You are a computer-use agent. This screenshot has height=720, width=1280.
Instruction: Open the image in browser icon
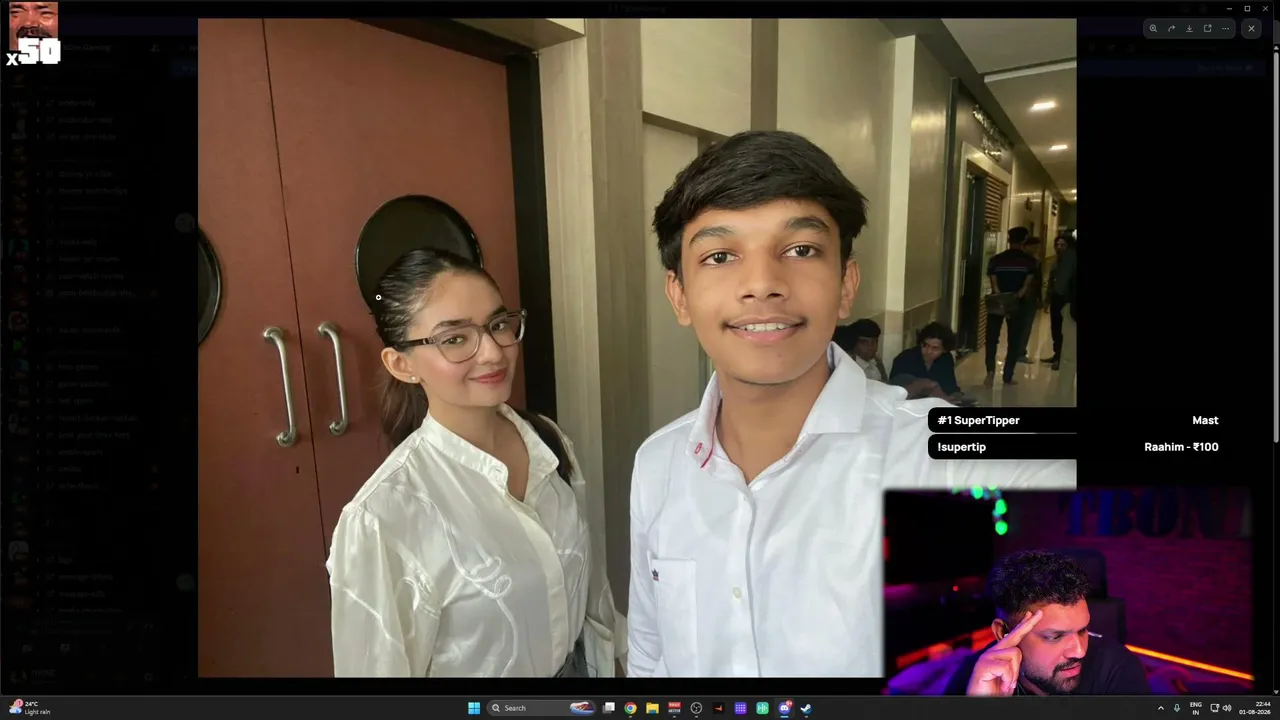point(1207,29)
